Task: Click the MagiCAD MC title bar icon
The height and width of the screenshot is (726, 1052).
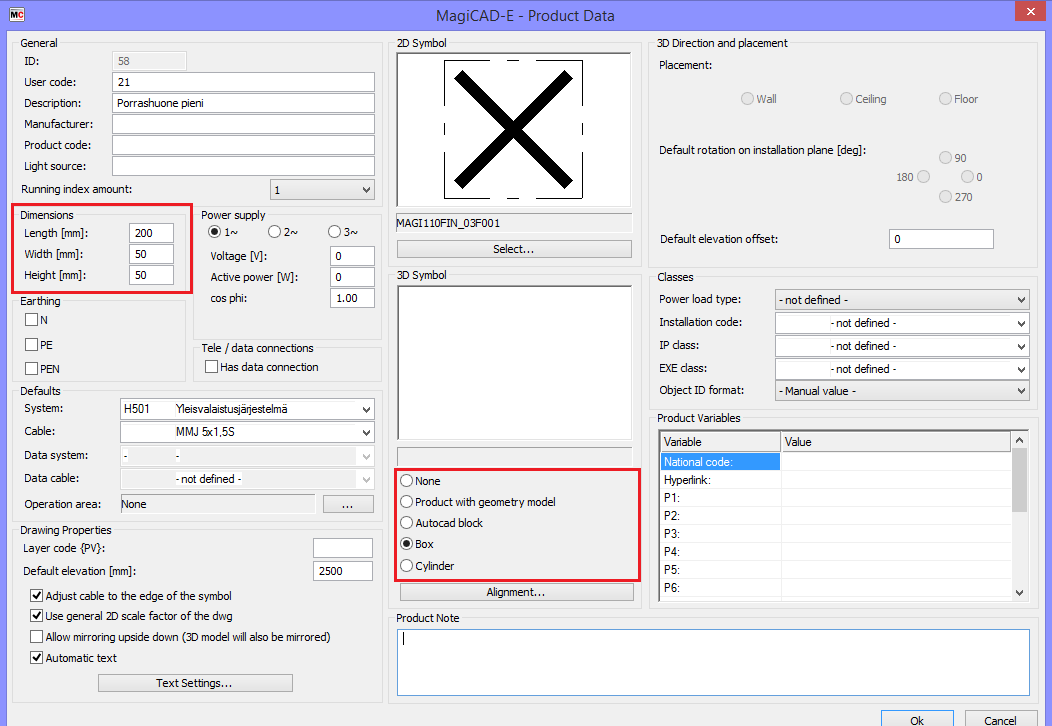Action: [17, 15]
